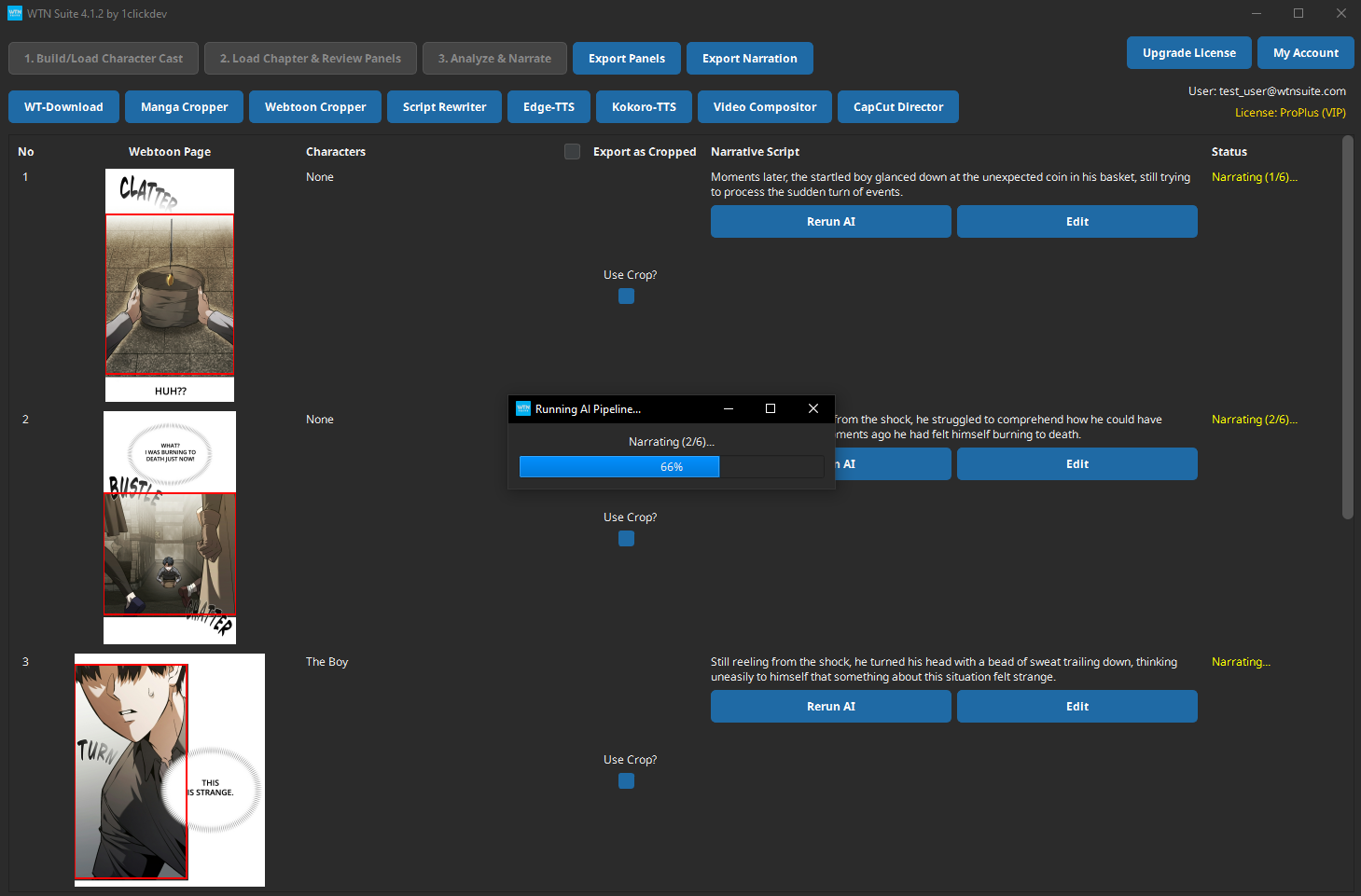Open My Account
The width and height of the screenshot is (1361, 896).
coord(1305,52)
